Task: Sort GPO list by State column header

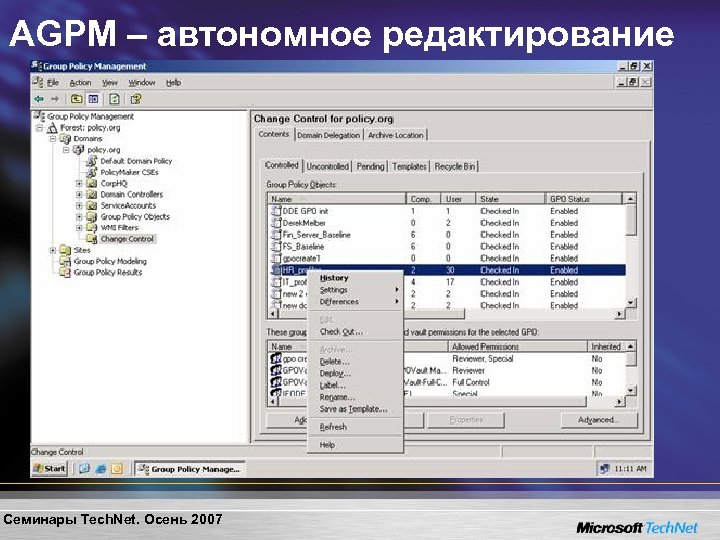Action: click(510, 199)
